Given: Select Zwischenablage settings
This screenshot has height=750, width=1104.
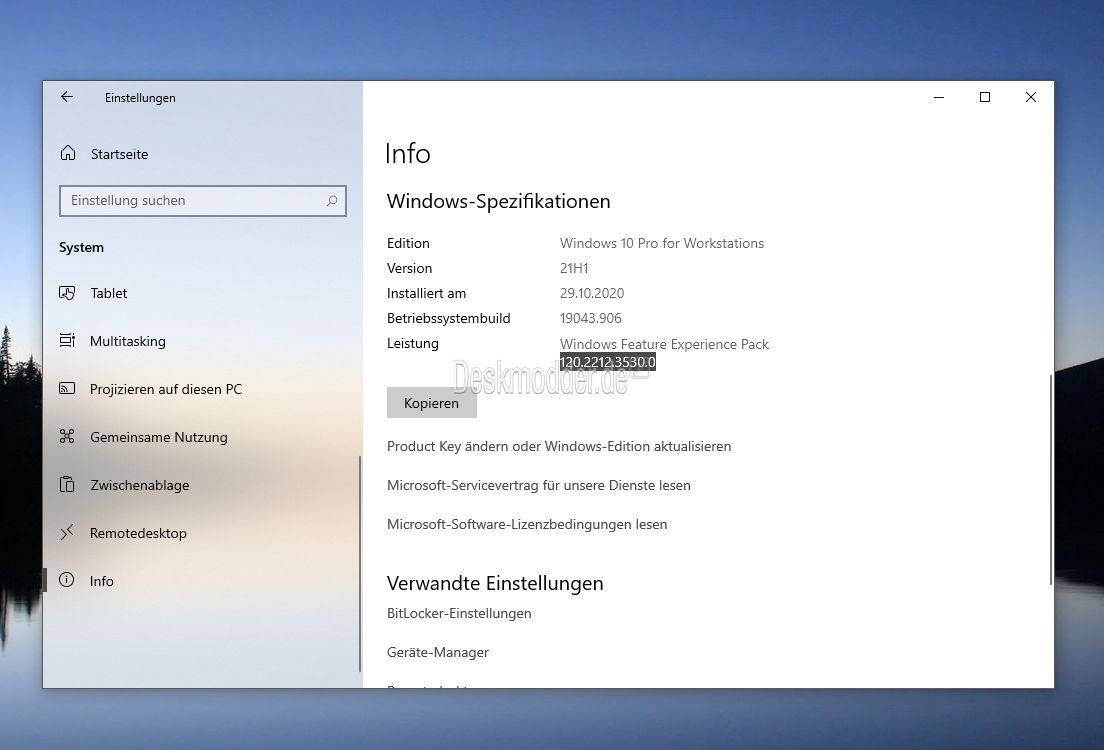Looking at the screenshot, I should click(x=139, y=485).
